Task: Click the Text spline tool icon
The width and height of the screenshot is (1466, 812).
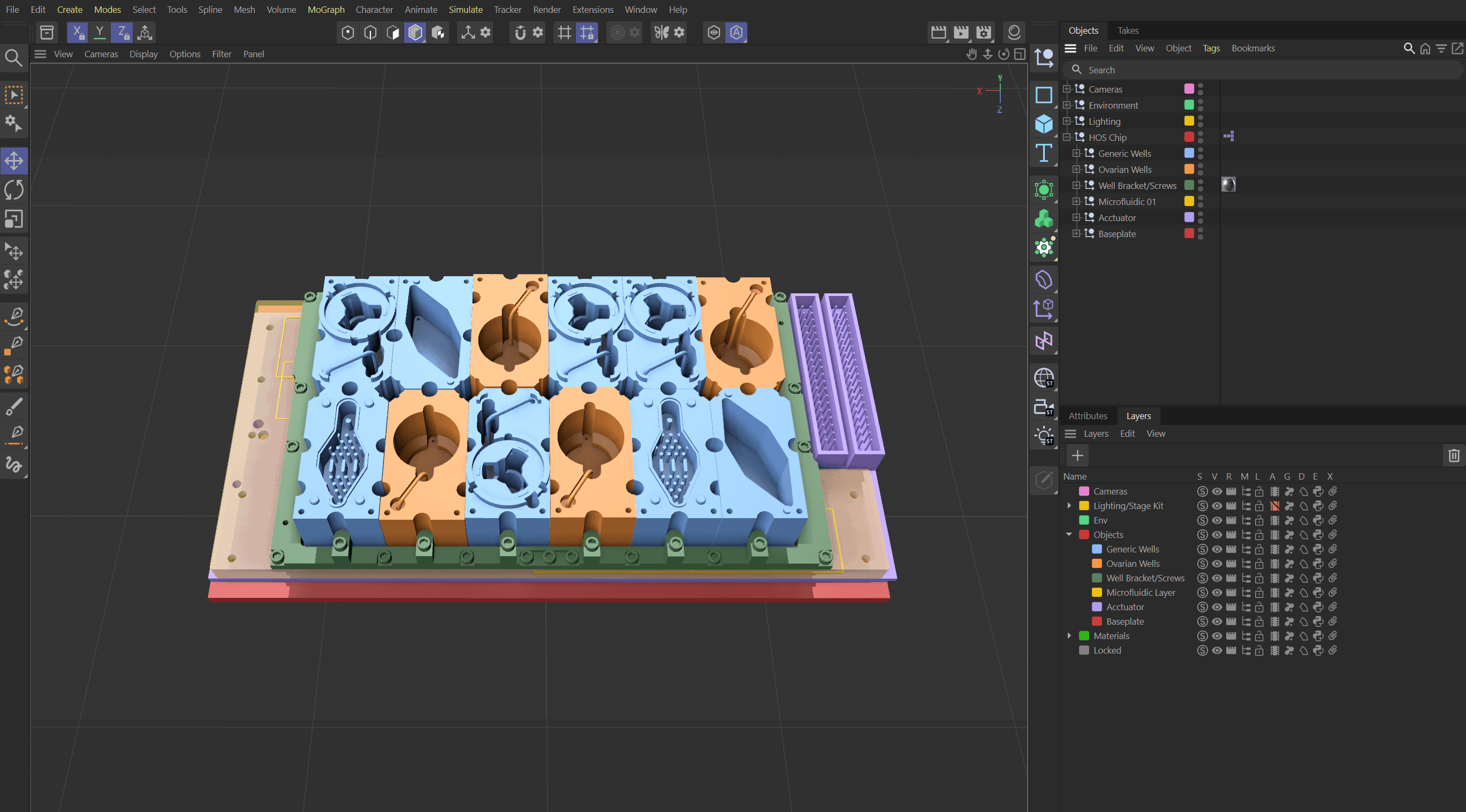Action: pos(1043,153)
